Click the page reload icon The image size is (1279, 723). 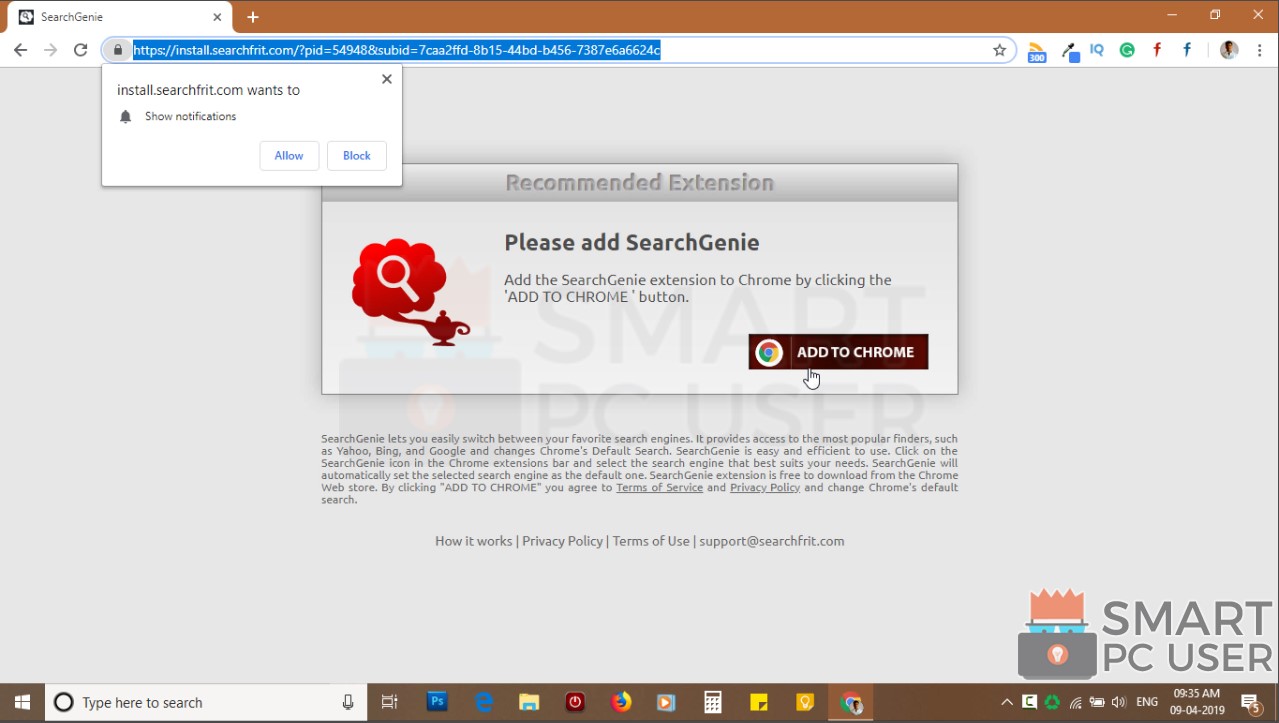point(81,49)
